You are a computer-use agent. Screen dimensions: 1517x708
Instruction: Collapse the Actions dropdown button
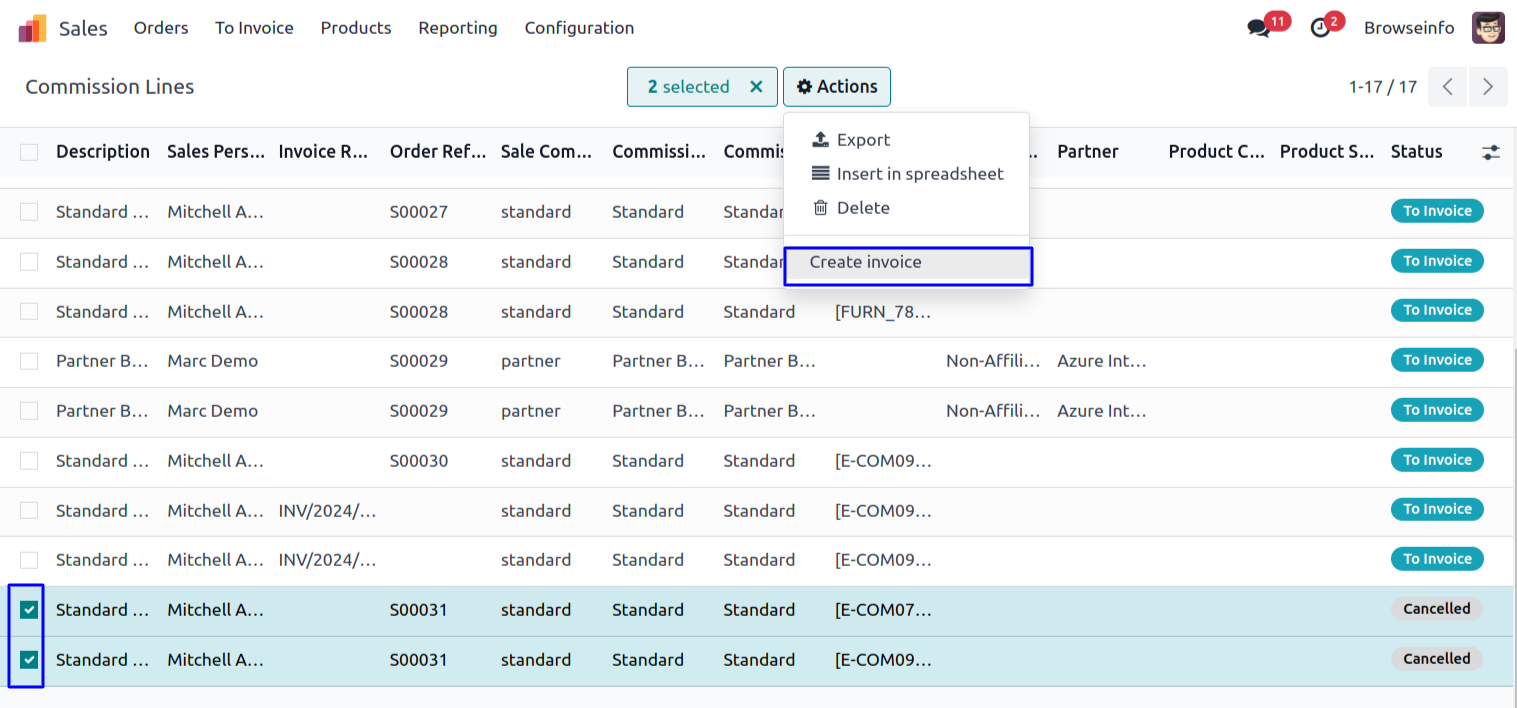click(x=836, y=87)
